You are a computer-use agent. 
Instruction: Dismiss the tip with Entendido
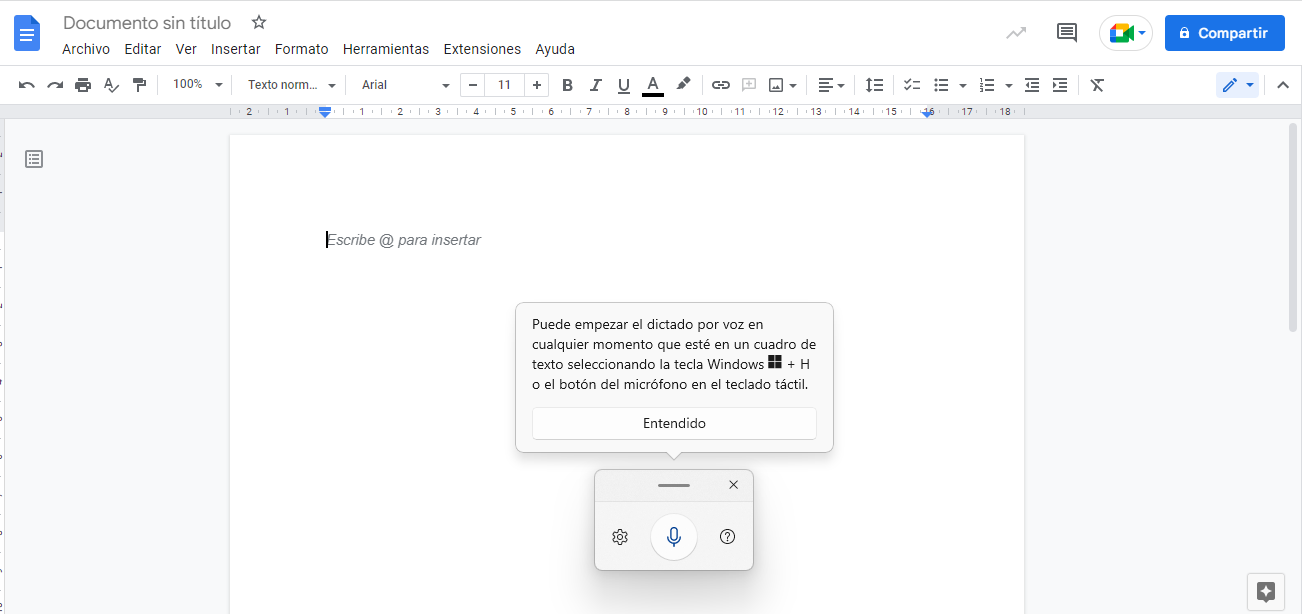pyautogui.click(x=674, y=423)
